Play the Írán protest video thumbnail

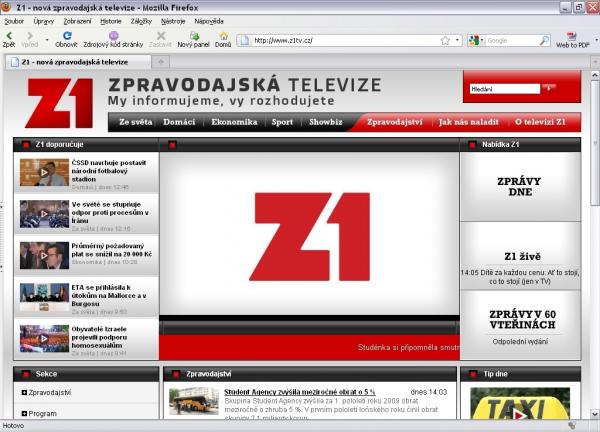point(44,214)
